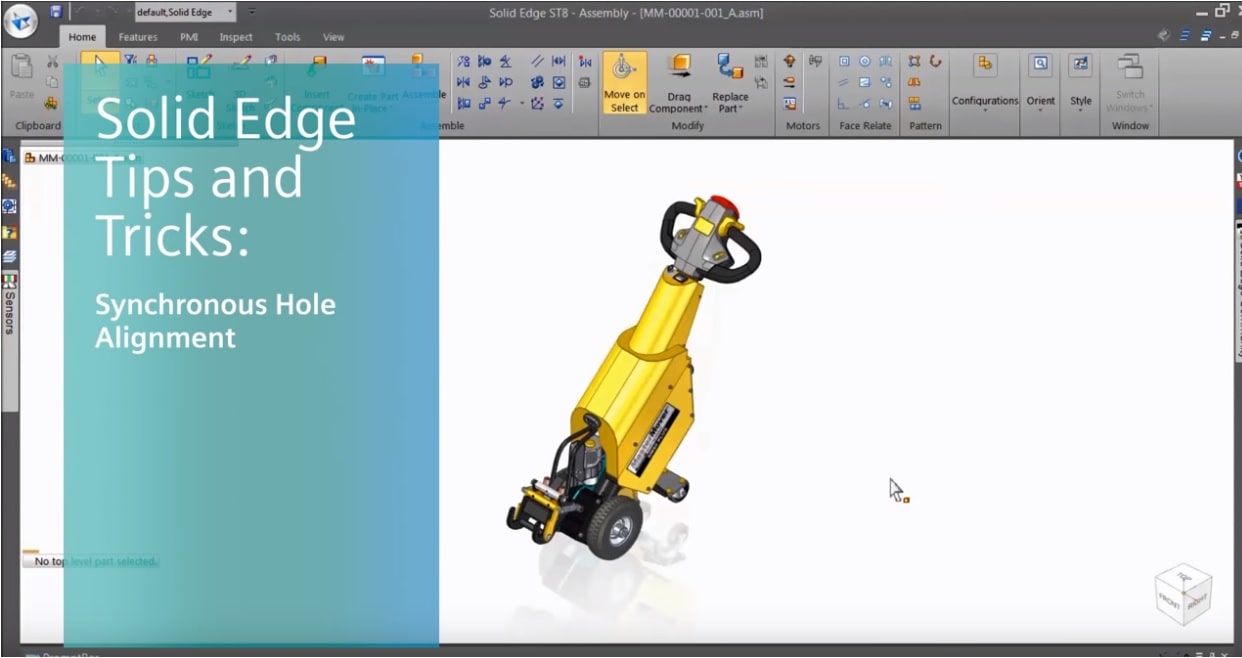Click the red mirror-like icon right of Assemble relationships
This screenshot has height=658, width=1242.
pos(585,61)
